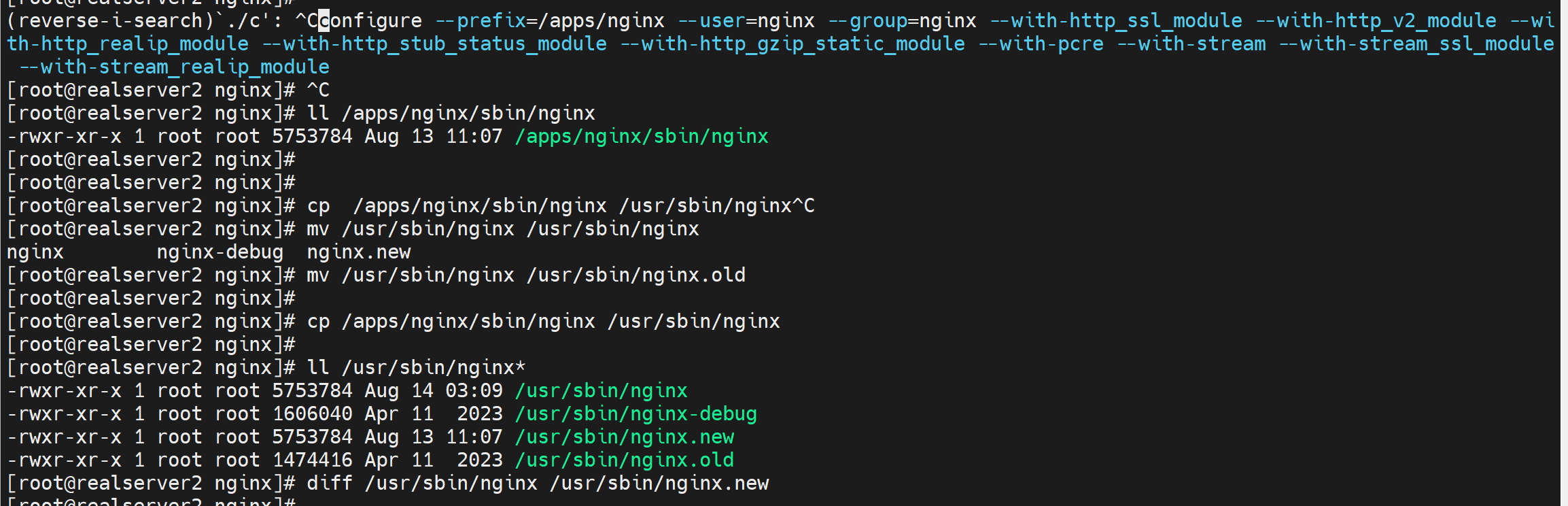
Task: Click the green /usr/sbin/nginx.new listing path
Action: (624, 437)
